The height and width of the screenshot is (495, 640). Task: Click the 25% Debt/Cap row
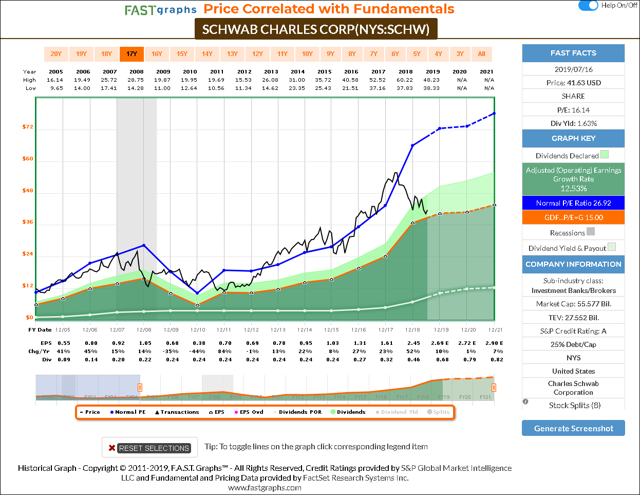(x=573, y=344)
